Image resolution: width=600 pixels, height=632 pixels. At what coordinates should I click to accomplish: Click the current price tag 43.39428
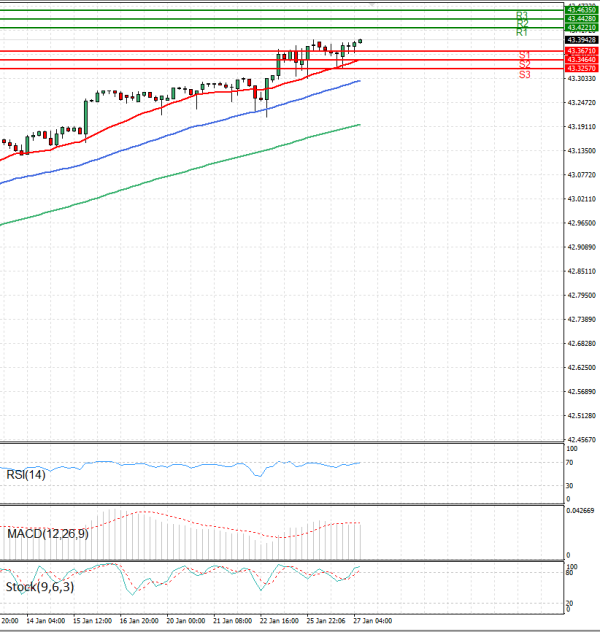581,40
